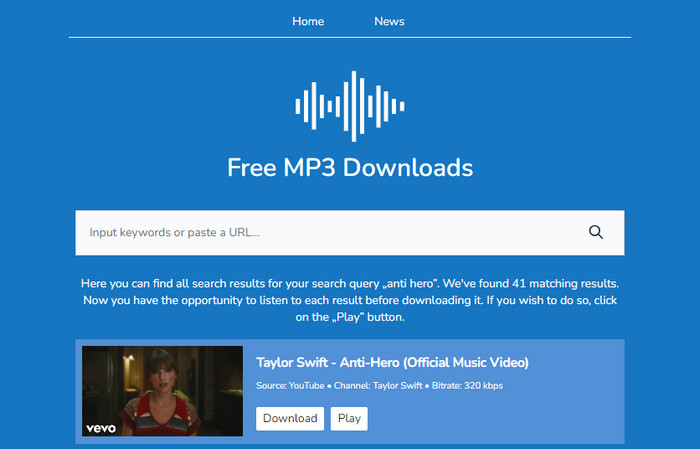Click the text 'We've found 41 matching results'
Image resolution: width=700 pixels, height=449 pixels.
tap(531, 283)
